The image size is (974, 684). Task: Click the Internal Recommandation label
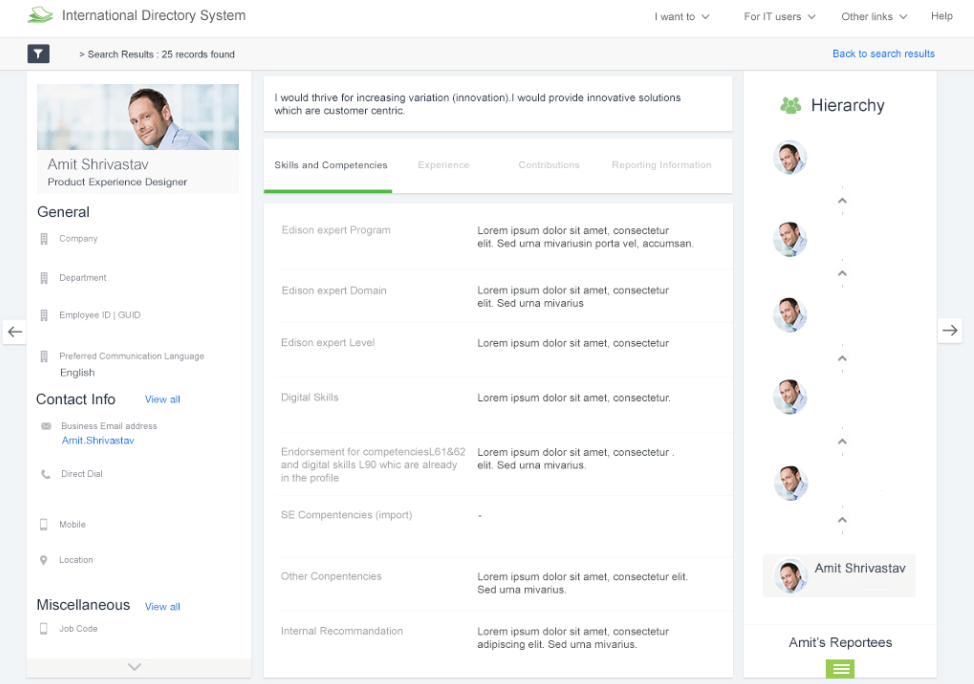(342, 631)
